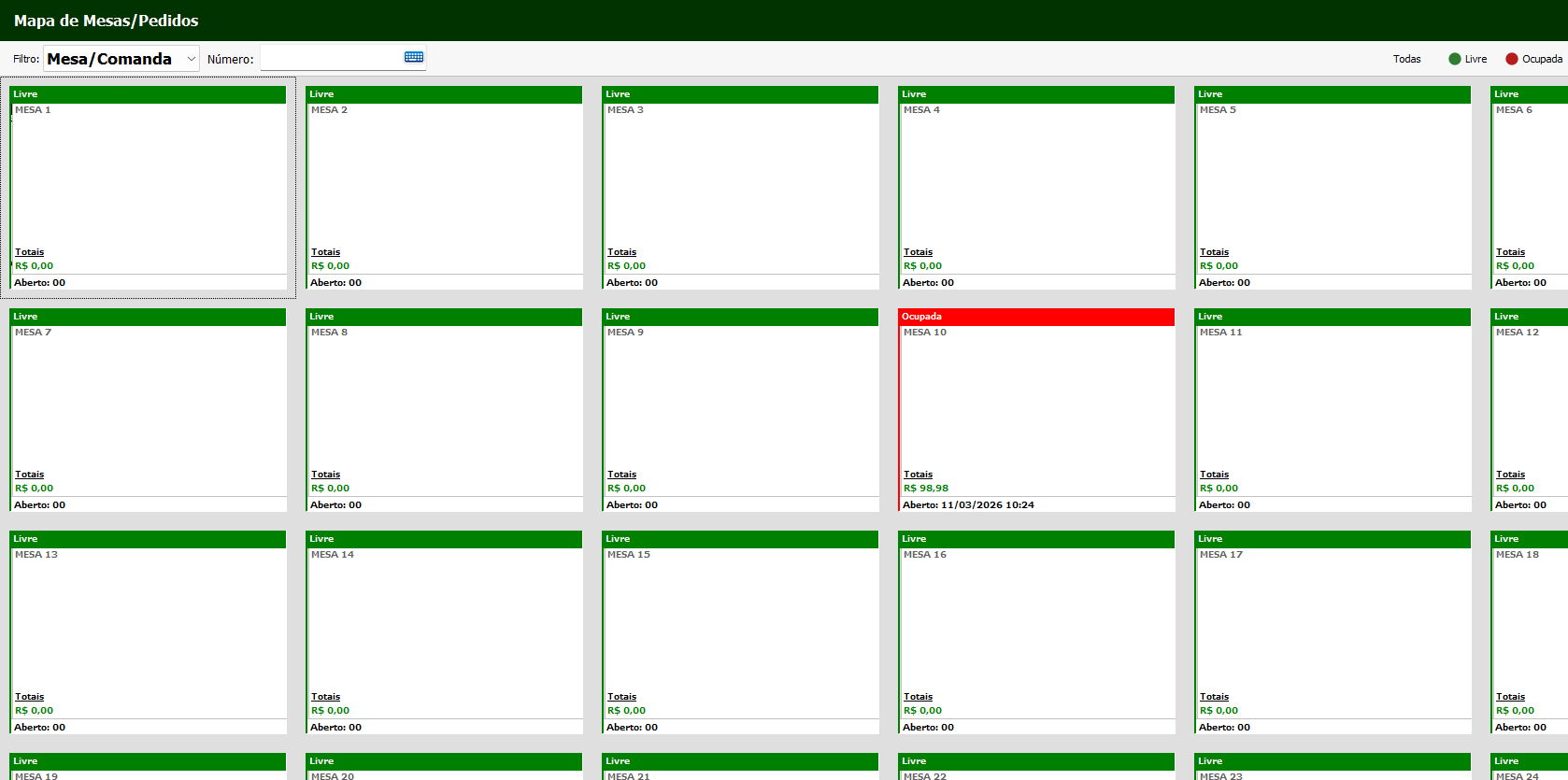Viewport: 1568px width, 780px height.
Task: Select the MESA 1 table card
Action: pyautogui.click(x=148, y=179)
